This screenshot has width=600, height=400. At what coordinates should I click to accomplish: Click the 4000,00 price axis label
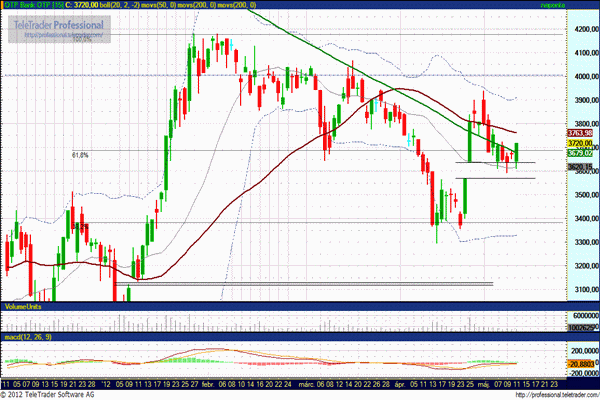(586, 77)
